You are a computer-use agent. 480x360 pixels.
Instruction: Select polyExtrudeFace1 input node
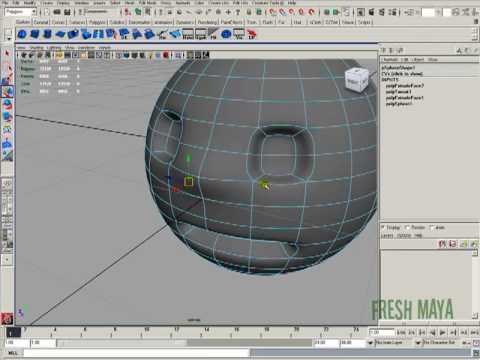pyautogui.click(x=405, y=98)
